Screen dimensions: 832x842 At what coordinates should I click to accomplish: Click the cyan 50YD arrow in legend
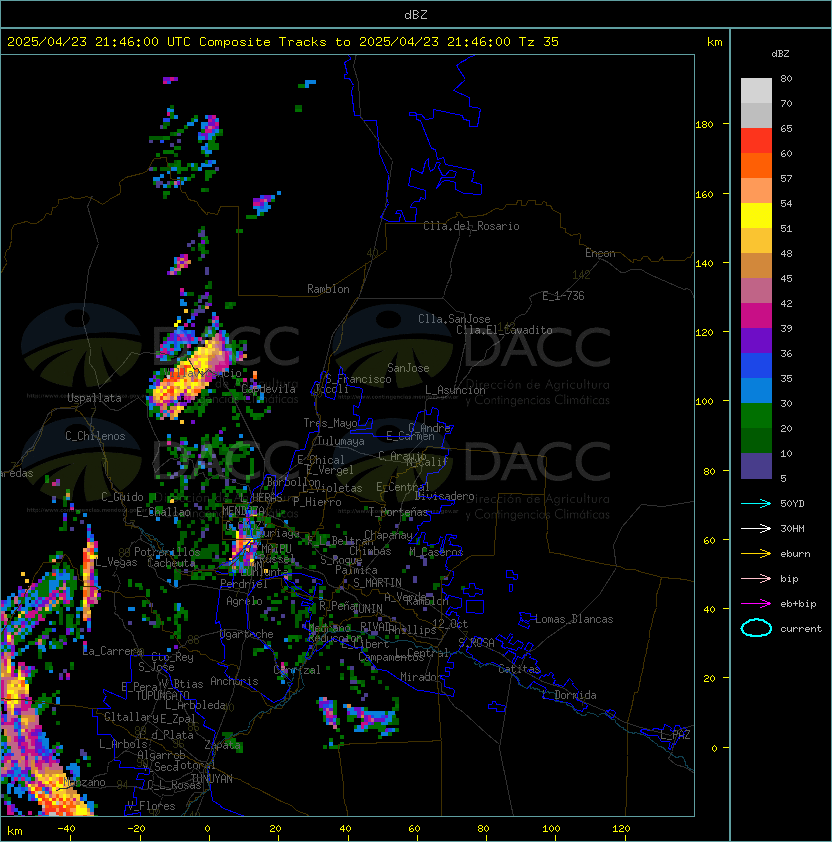pyautogui.click(x=756, y=504)
